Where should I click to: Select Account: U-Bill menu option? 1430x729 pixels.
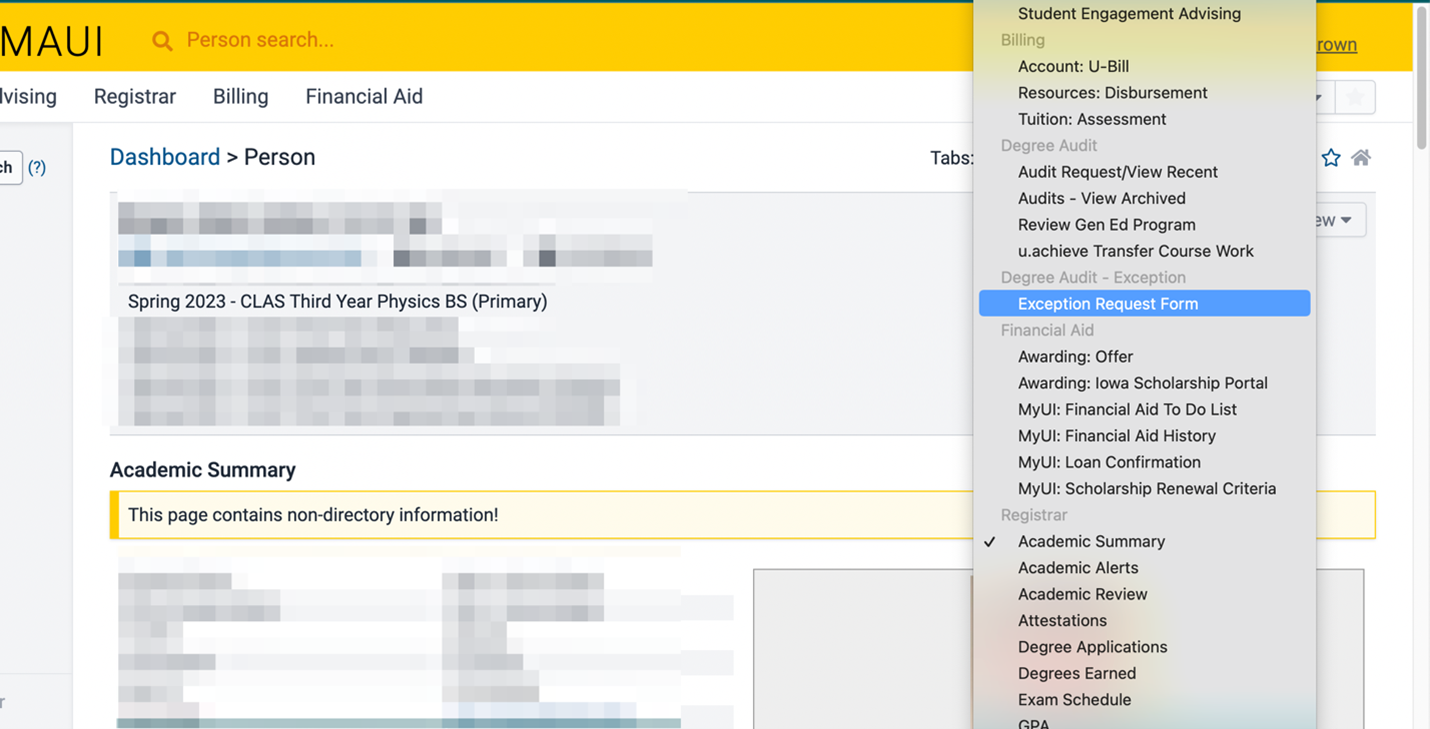tap(1073, 66)
